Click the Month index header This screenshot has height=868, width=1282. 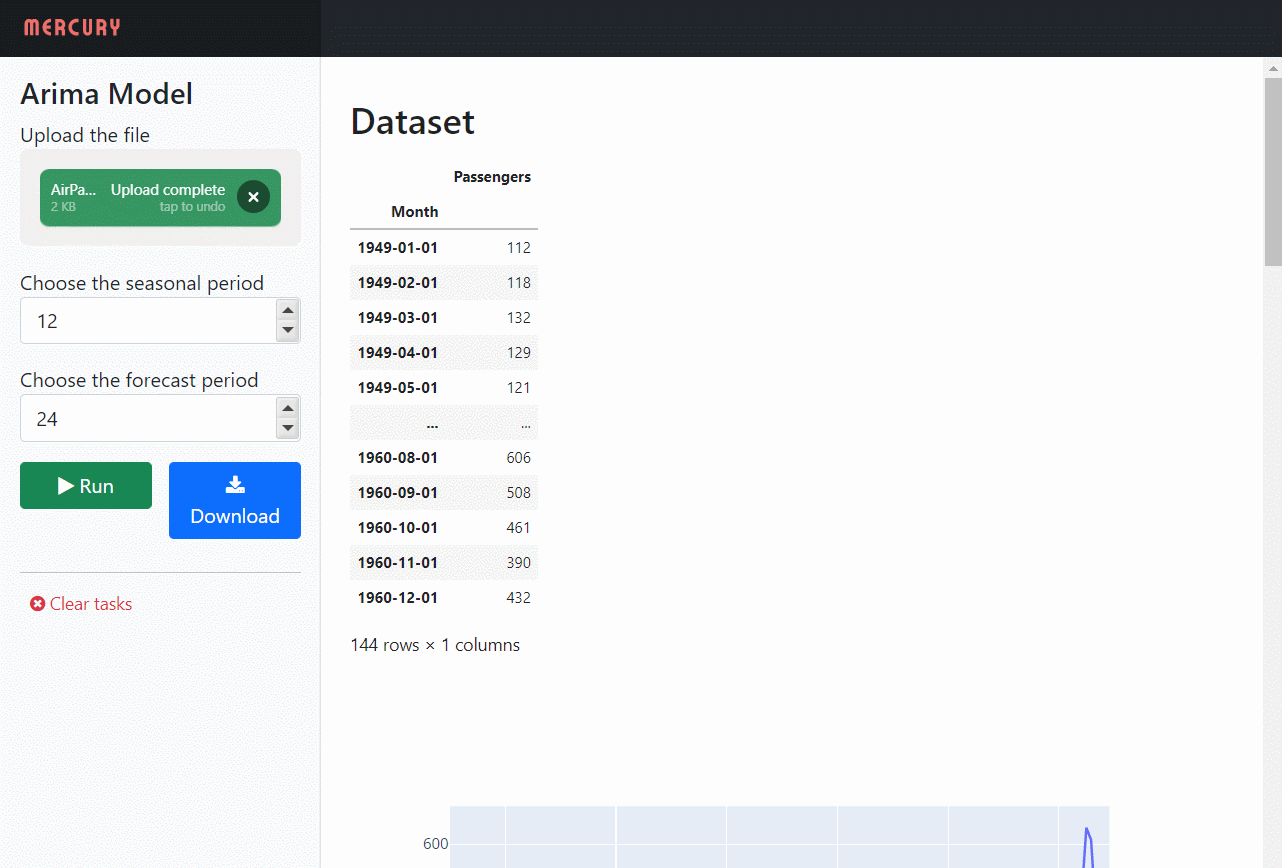click(414, 212)
